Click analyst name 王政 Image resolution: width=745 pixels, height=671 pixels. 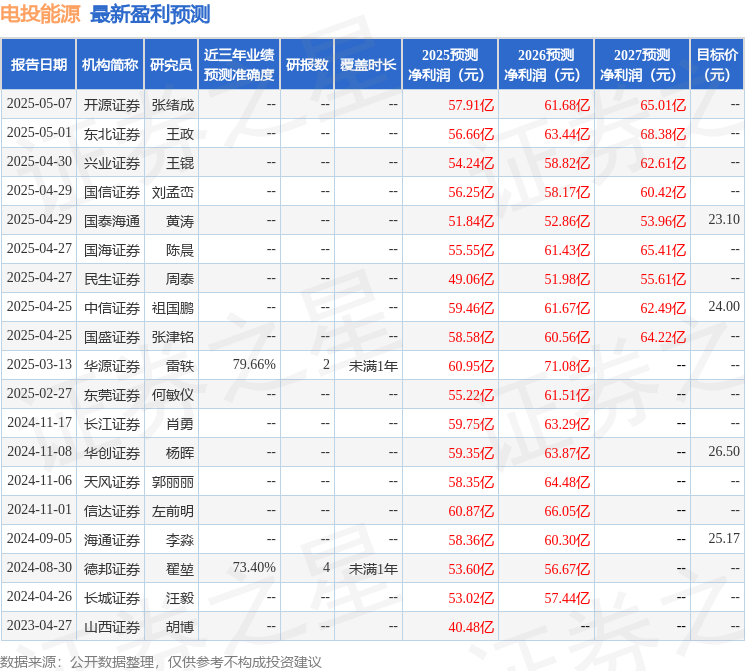tap(180, 134)
